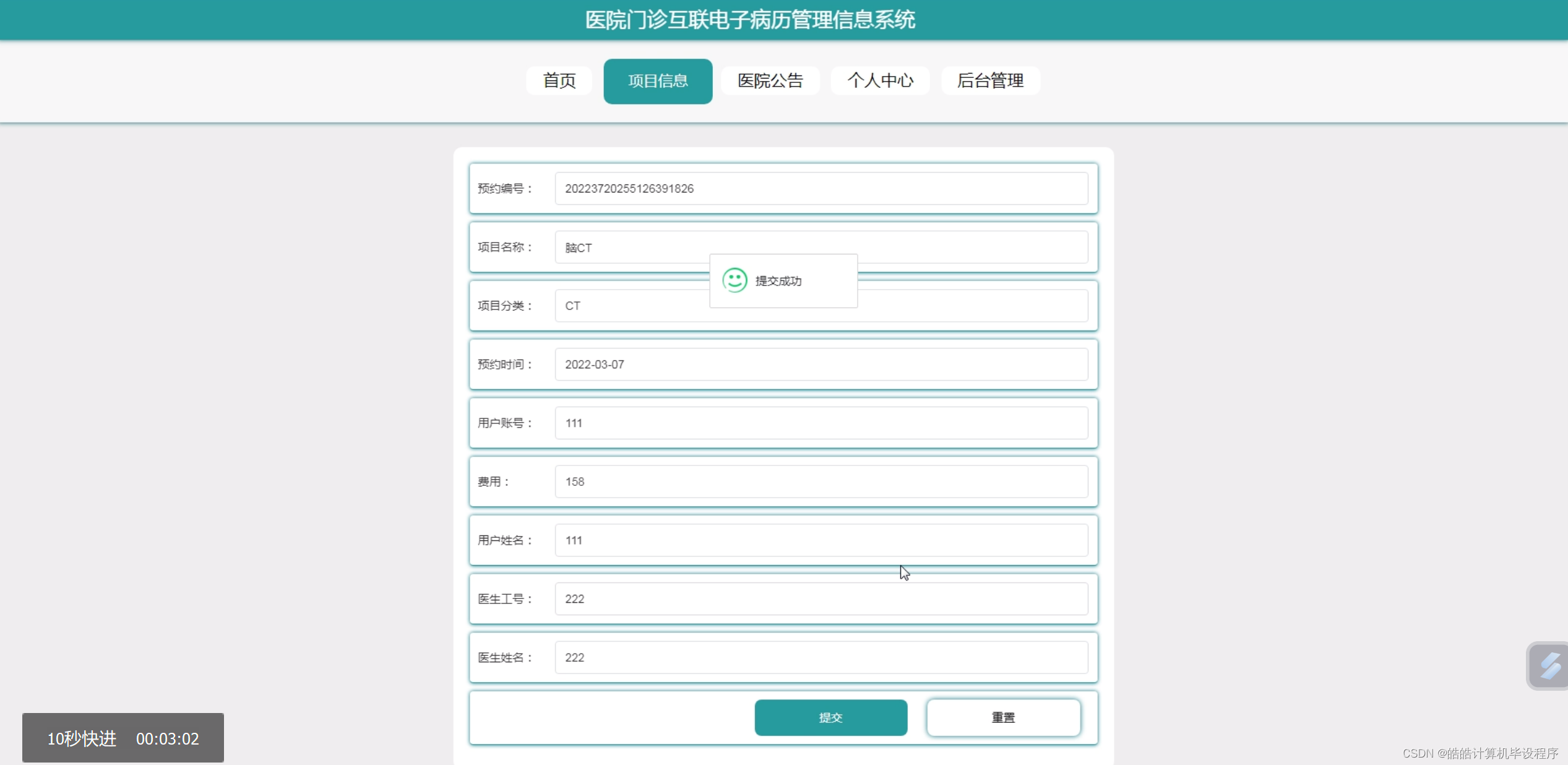Image resolution: width=1568 pixels, height=765 pixels.
Task: Focus the 预约编号 input field
Action: tap(821, 188)
